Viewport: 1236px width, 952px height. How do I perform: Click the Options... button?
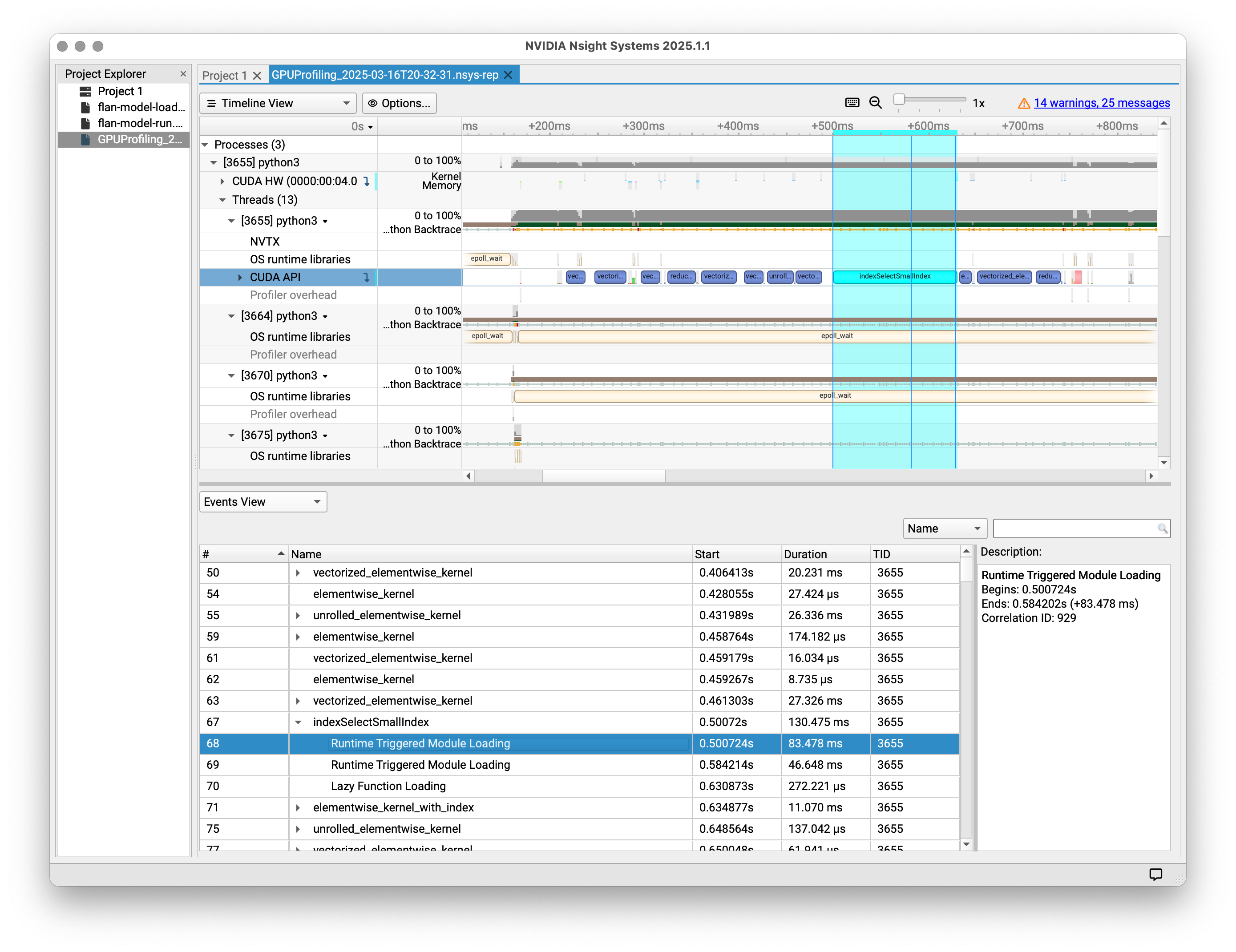click(x=400, y=103)
